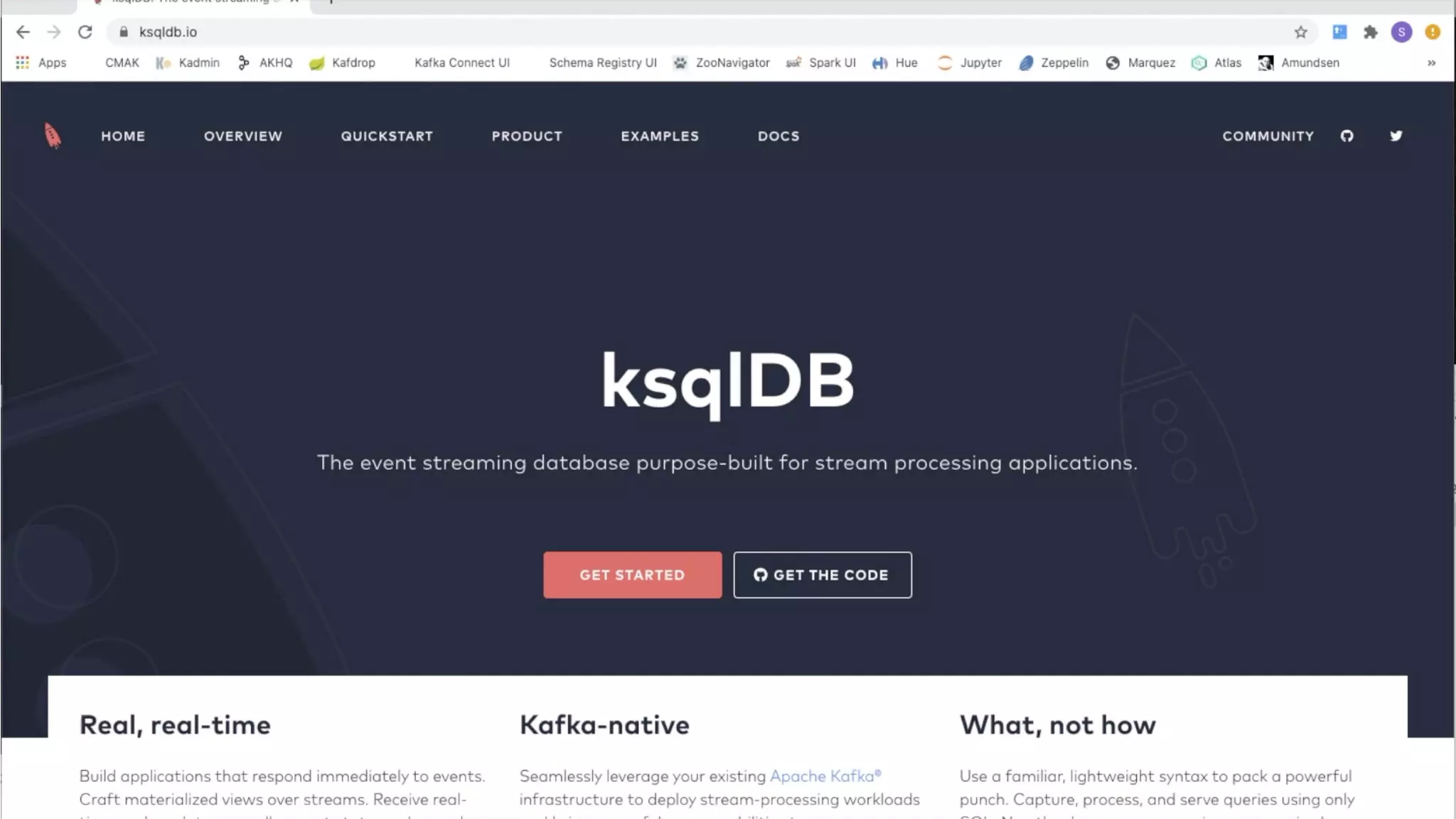Image resolution: width=1456 pixels, height=819 pixels.
Task: Go to the COMMUNITY nav item
Action: coord(1268,136)
